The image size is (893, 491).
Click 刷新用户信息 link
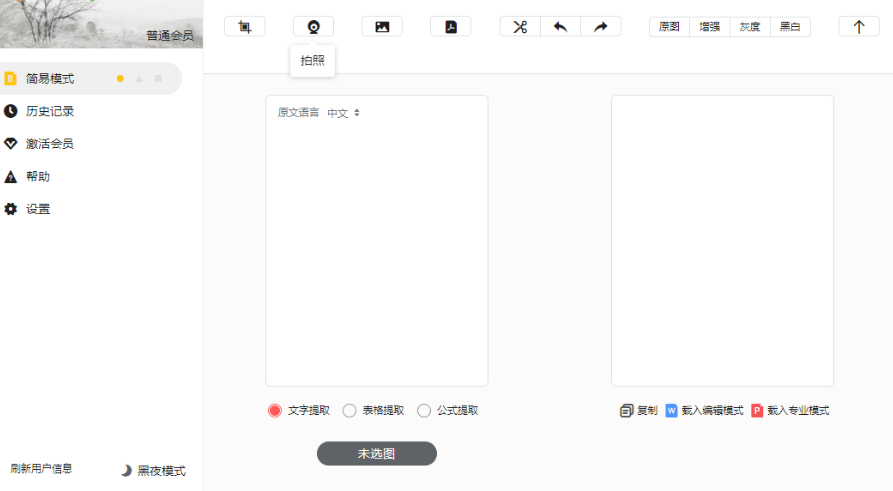click(x=42, y=469)
